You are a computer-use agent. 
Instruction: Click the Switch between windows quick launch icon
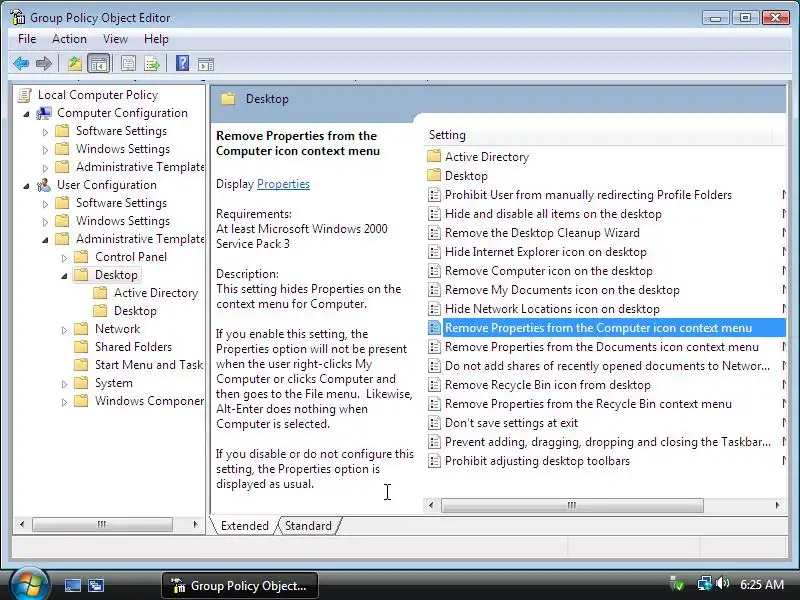[x=95, y=585]
